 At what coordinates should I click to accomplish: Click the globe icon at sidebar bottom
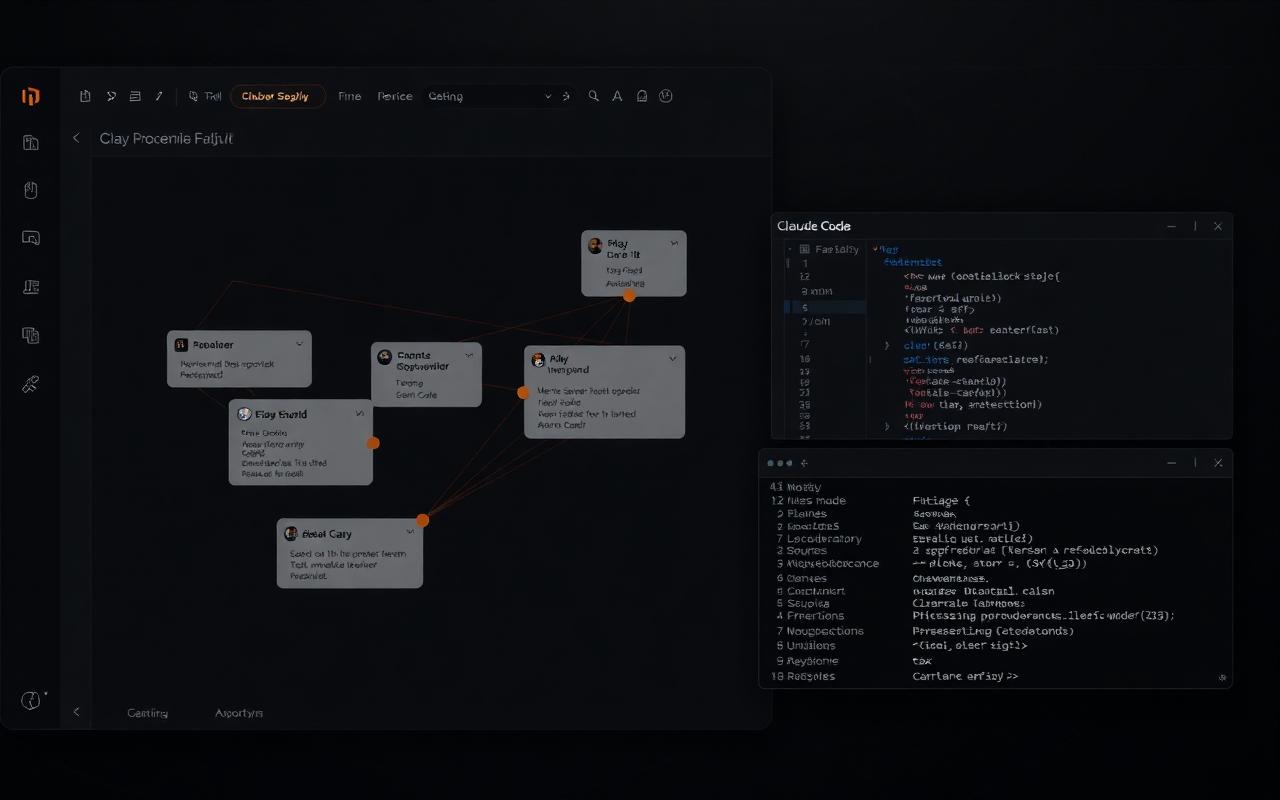(32, 701)
